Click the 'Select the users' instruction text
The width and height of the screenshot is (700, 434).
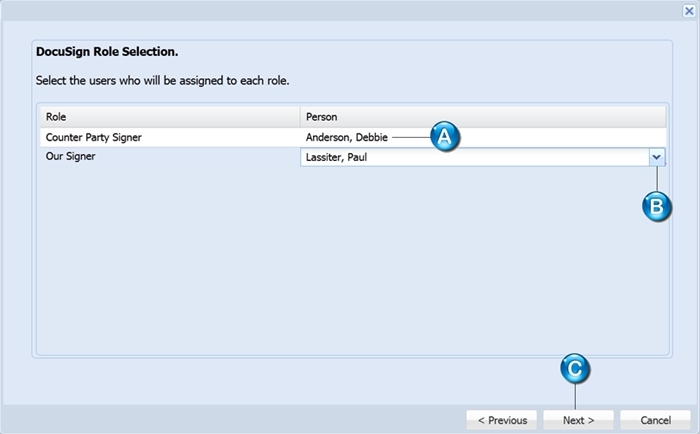[162, 81]
